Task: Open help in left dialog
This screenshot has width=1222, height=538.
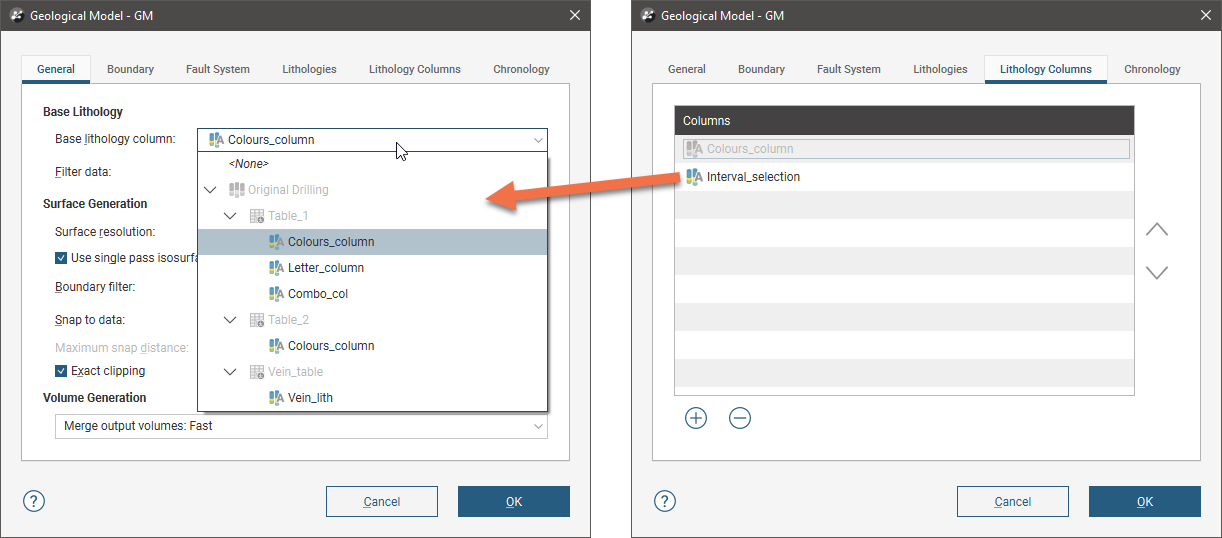Action: click(x=34, y=501)
